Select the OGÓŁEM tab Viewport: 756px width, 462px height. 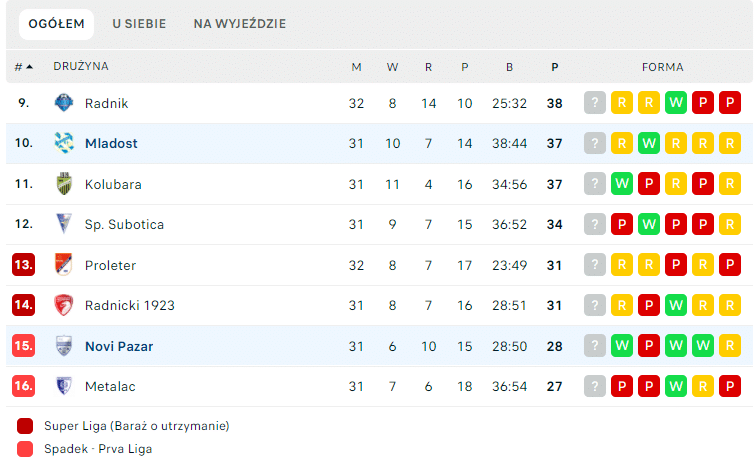pyautogui.click(x=56, y=24)
